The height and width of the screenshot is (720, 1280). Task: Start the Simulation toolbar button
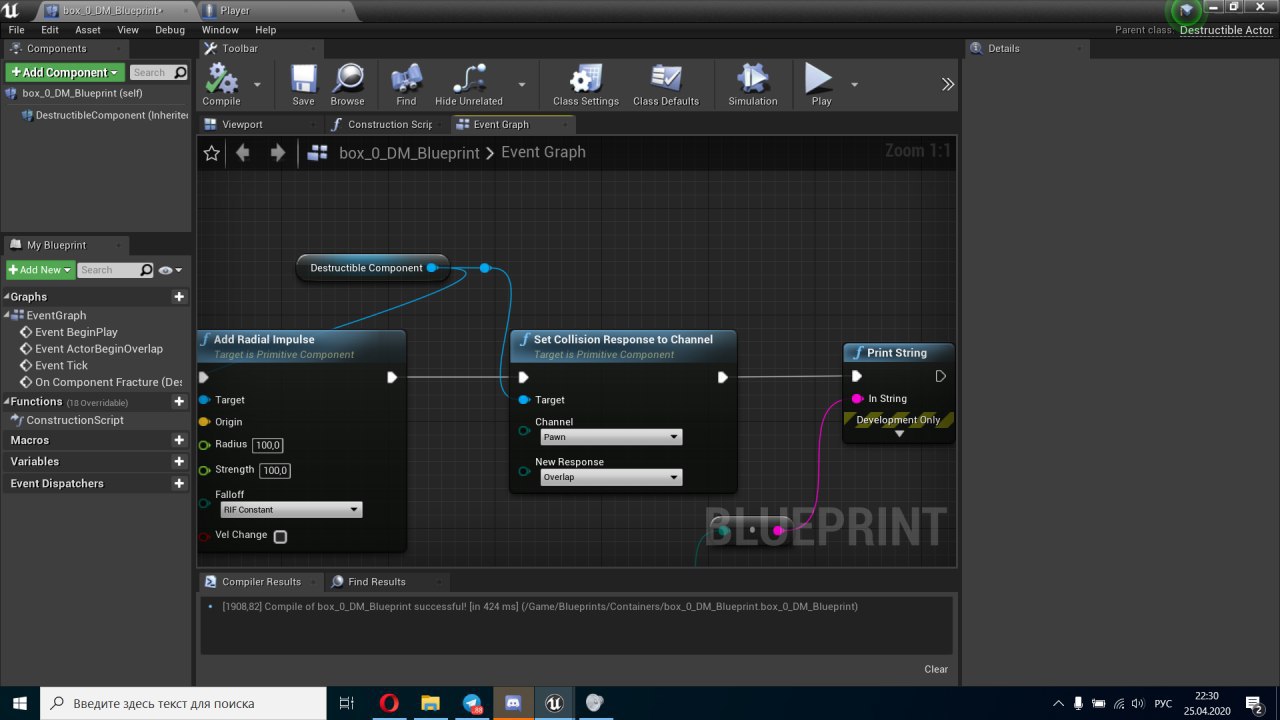(753, 84)
